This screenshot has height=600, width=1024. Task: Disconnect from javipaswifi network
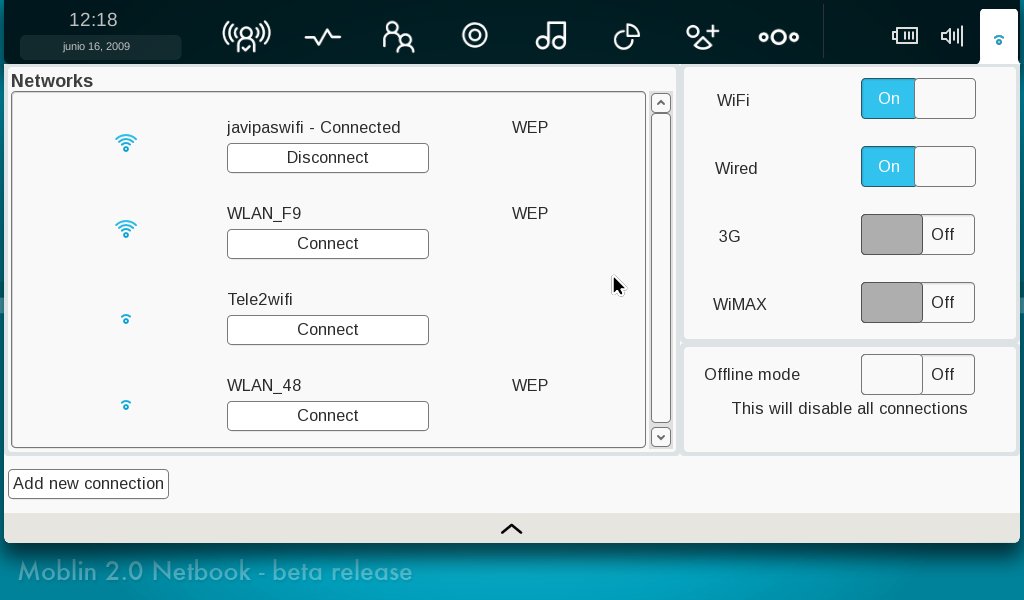(328, 158)
